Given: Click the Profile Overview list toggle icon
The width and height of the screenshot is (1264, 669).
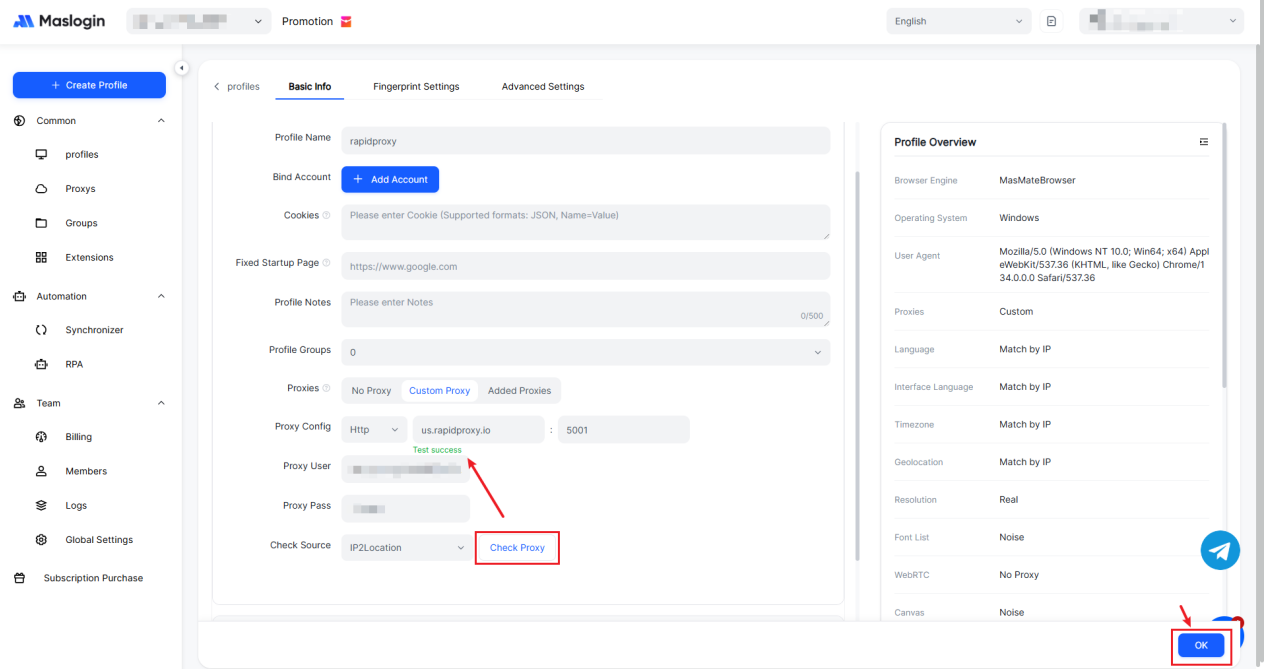Looking at the screenshot, I should (x=1204, y=142).
